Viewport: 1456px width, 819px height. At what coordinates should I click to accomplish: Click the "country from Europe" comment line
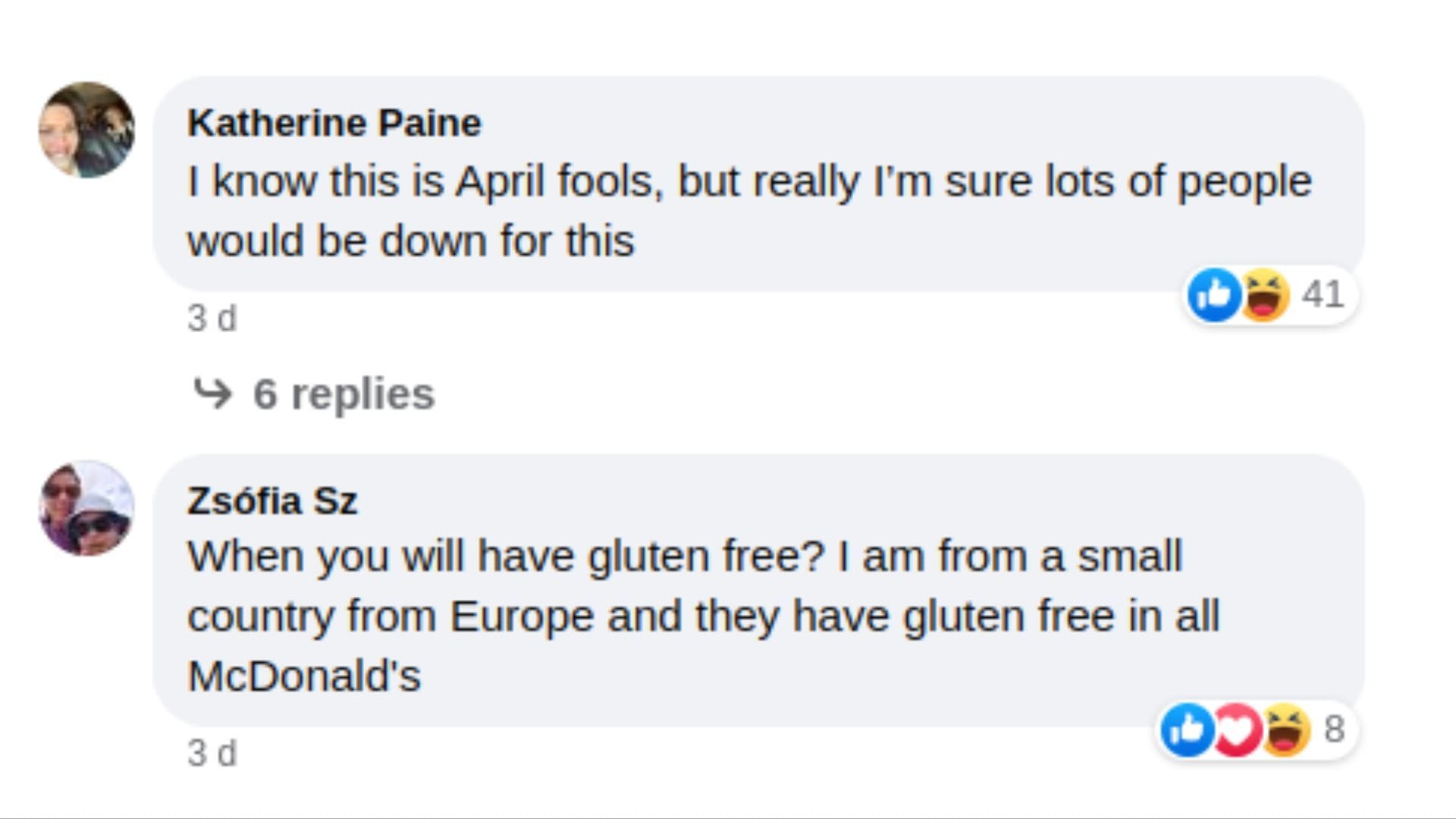pos(702,616)
